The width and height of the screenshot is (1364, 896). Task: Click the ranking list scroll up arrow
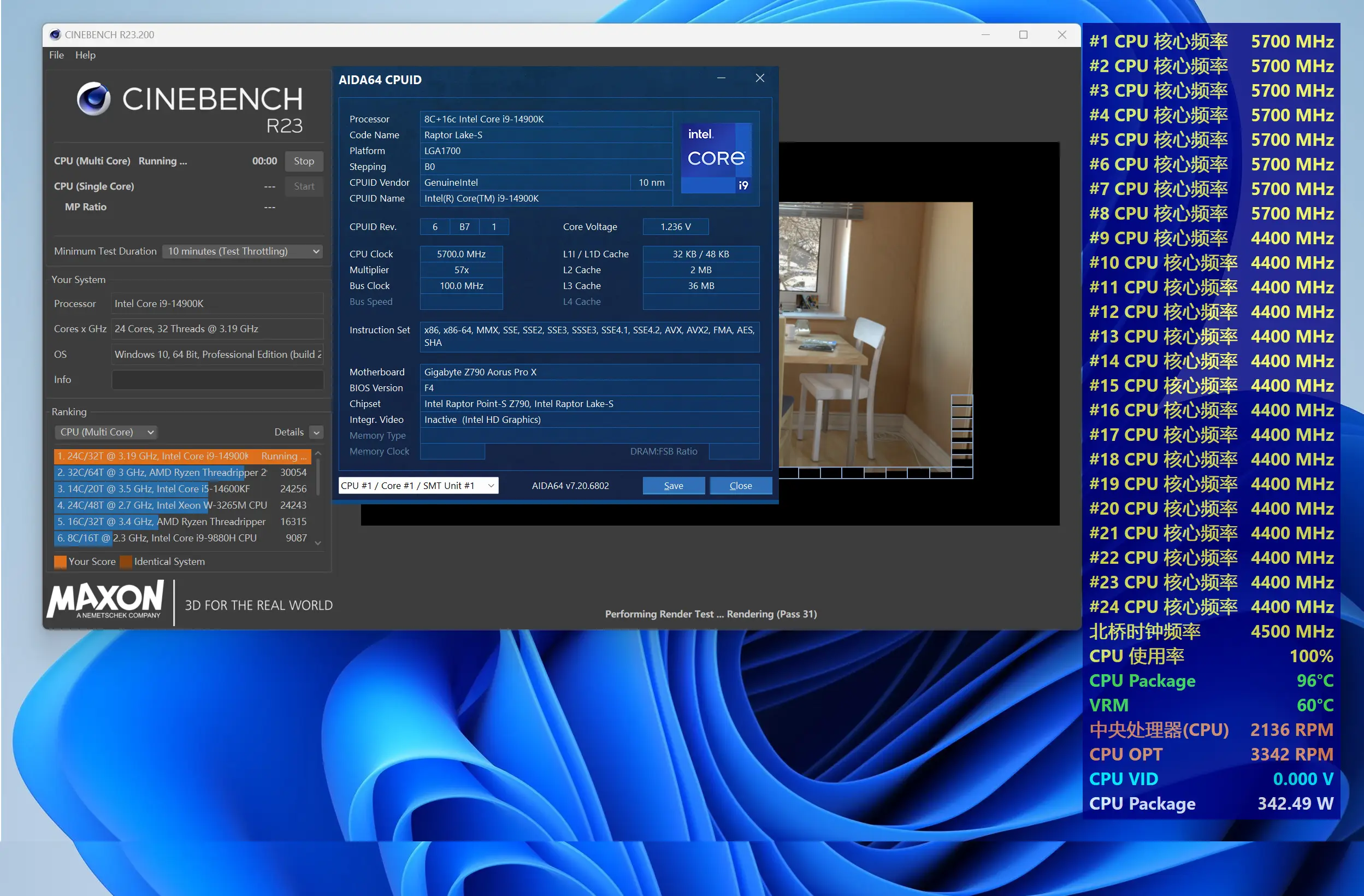tap(318, 453)
